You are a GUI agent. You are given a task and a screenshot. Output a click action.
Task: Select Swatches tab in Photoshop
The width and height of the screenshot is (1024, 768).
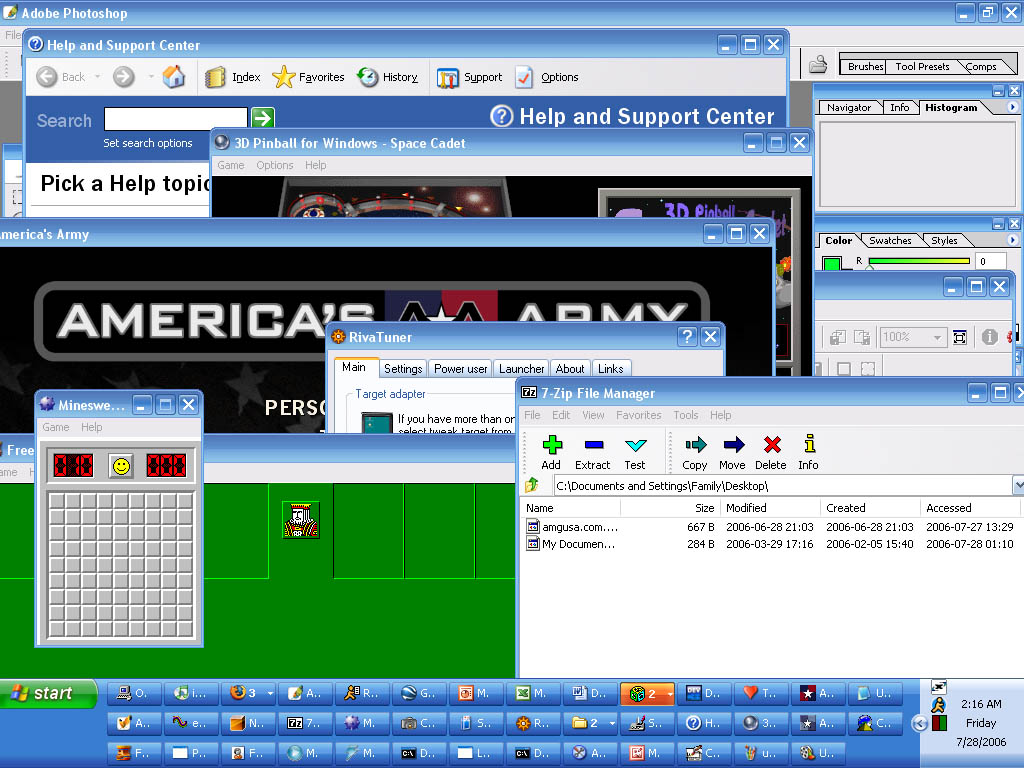(889, 240)
